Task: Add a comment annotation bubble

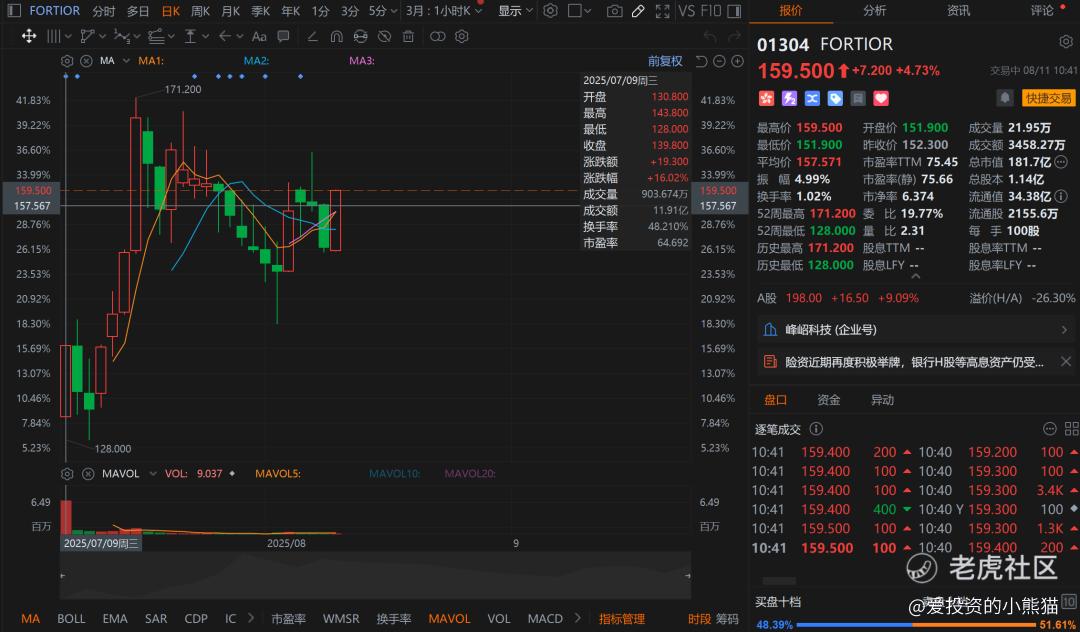Action: click(283, 36)
